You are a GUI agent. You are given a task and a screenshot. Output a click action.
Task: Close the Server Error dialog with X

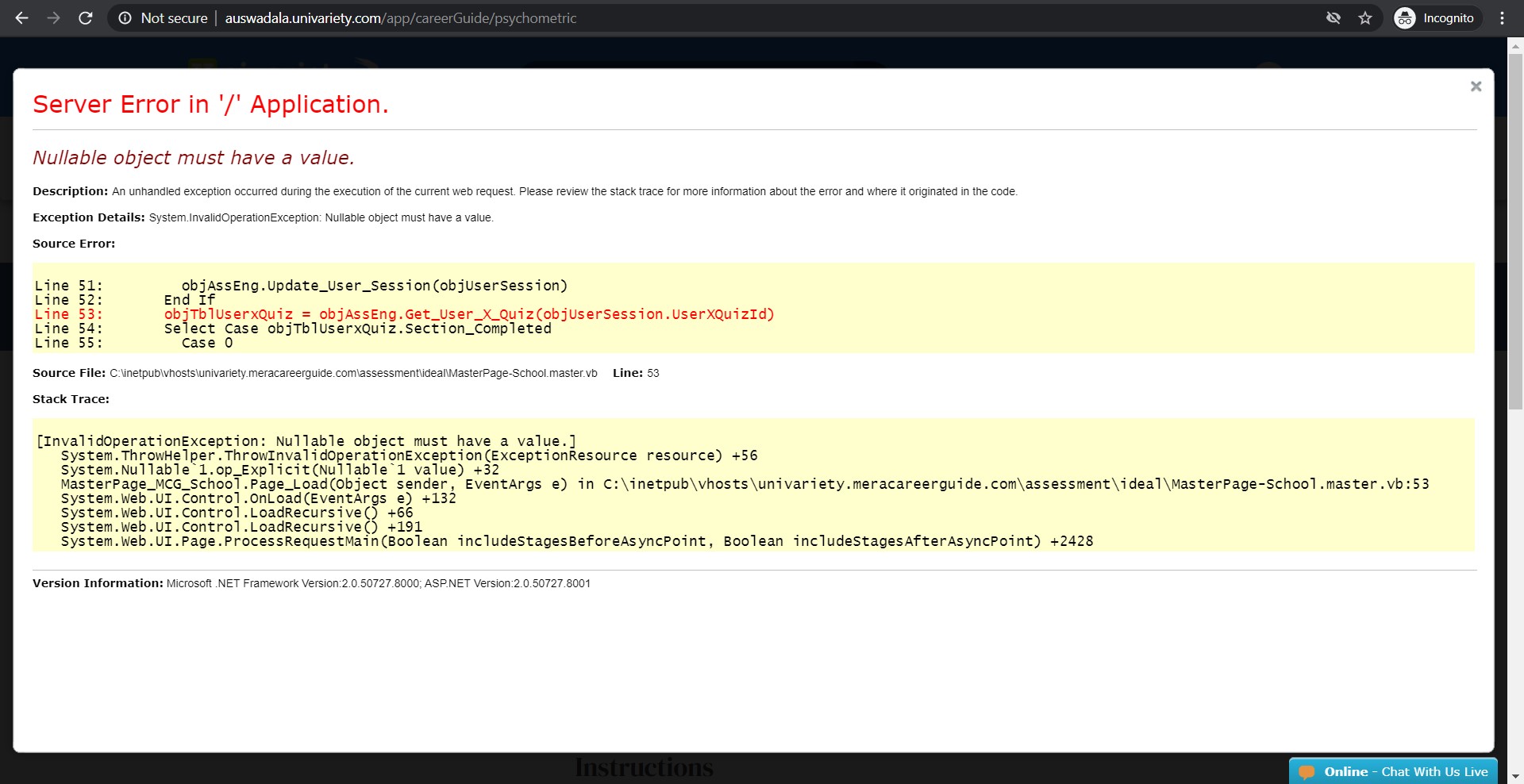point(1476,86)
